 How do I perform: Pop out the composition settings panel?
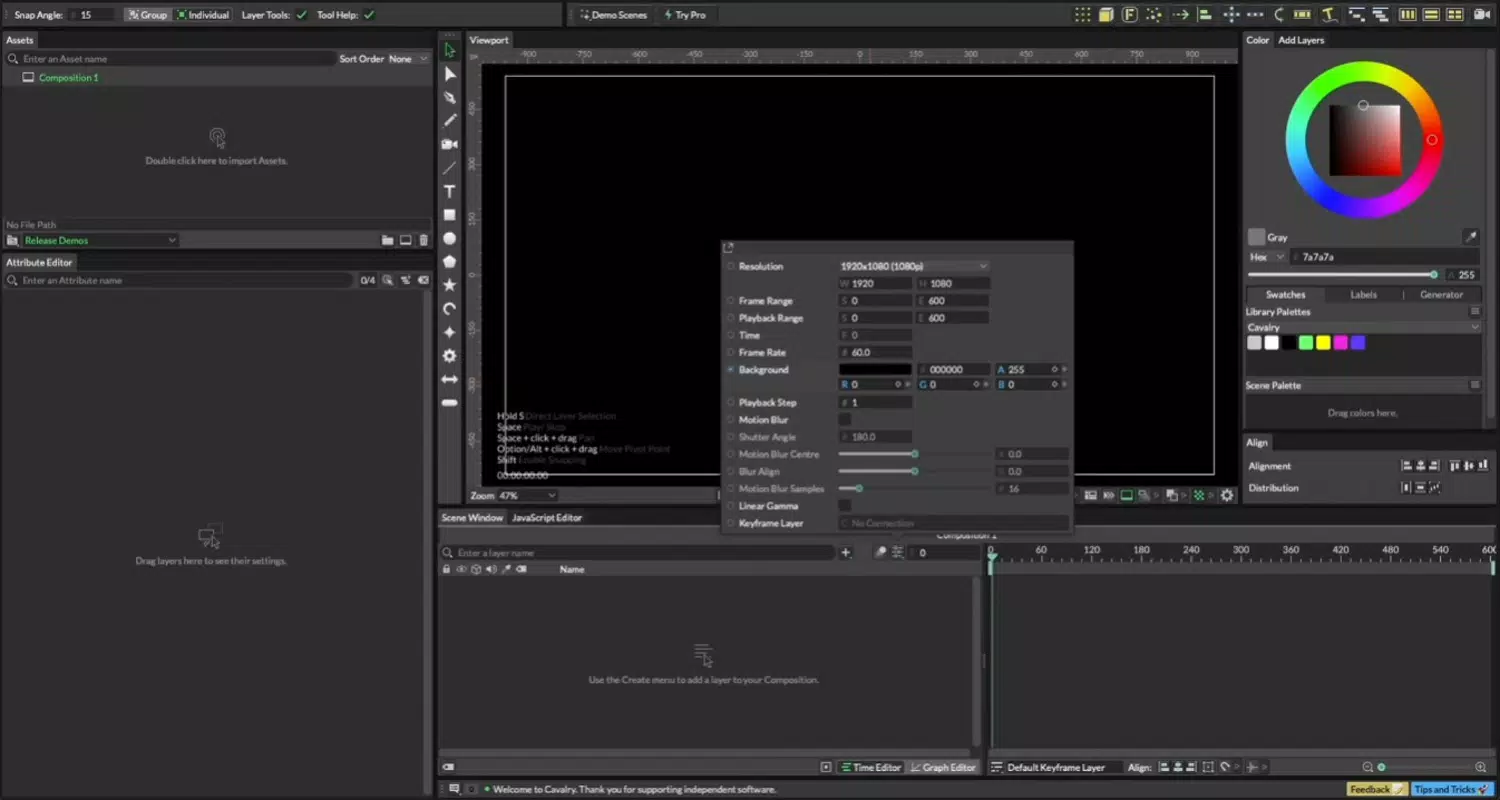728,248
